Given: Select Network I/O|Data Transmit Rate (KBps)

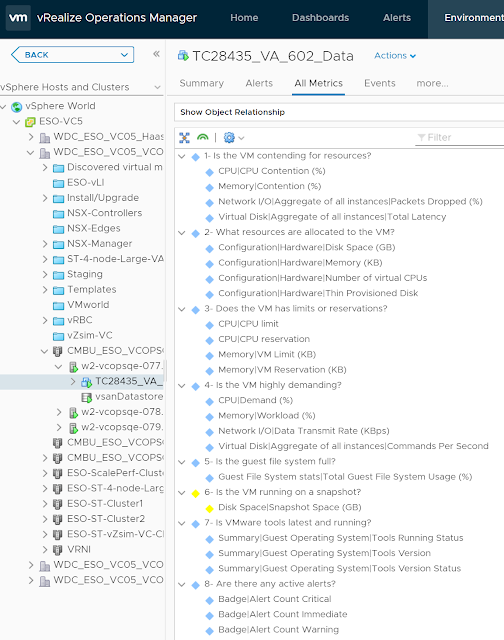Looking at the screenshot, I should coord(304,431).
